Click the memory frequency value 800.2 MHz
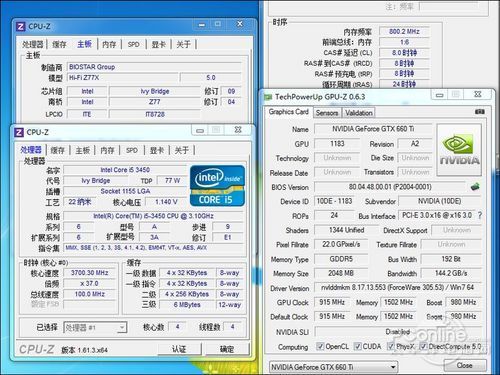Viewport: 500px width, 375px height. click(404, 31)
